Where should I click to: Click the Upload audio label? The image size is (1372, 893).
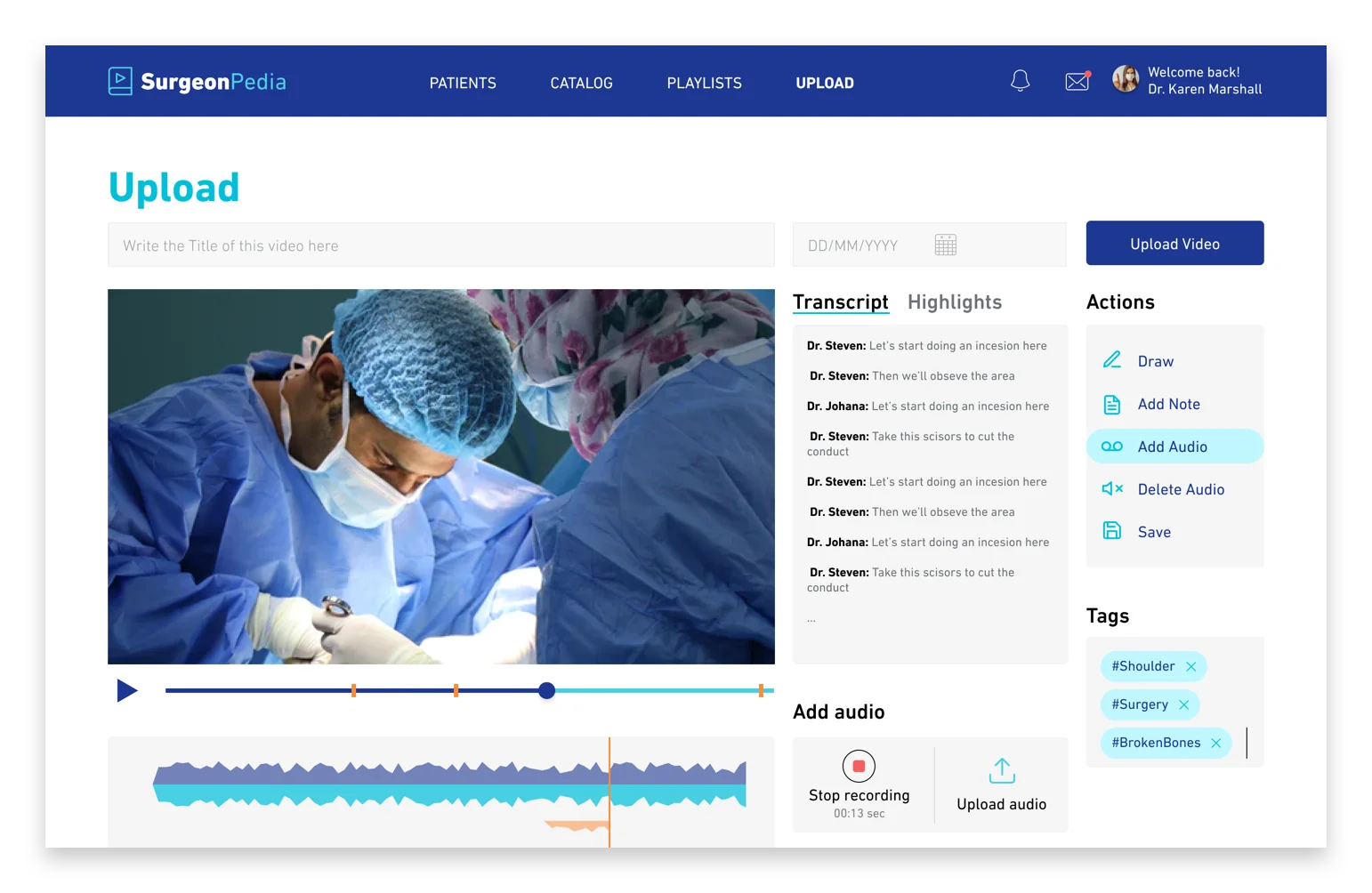click(x=1002, y=804)
